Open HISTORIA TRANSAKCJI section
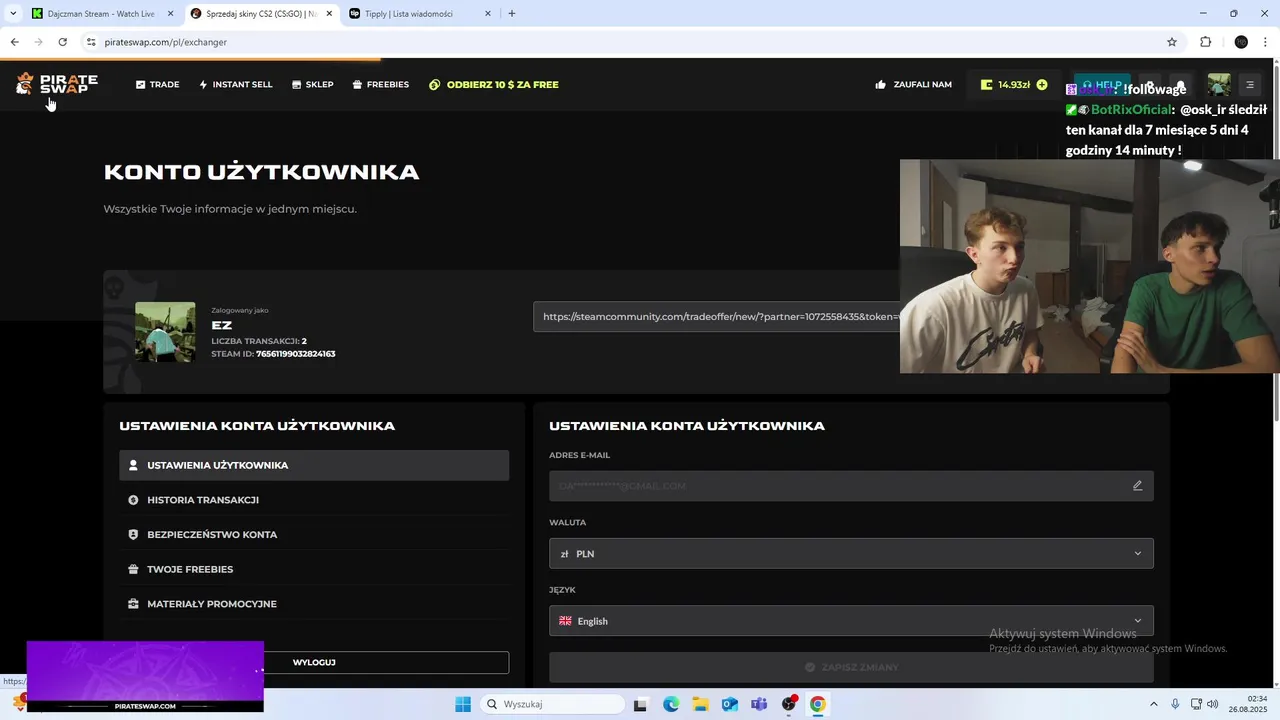This screenshot has height=720, width=1280. coord(314,500)
